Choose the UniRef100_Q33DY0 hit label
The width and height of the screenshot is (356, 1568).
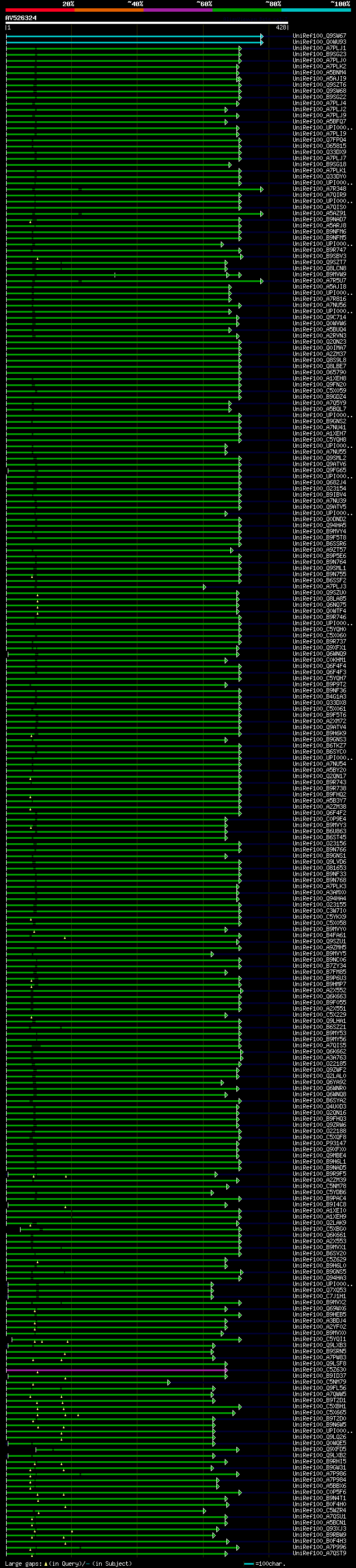point(319,177)
